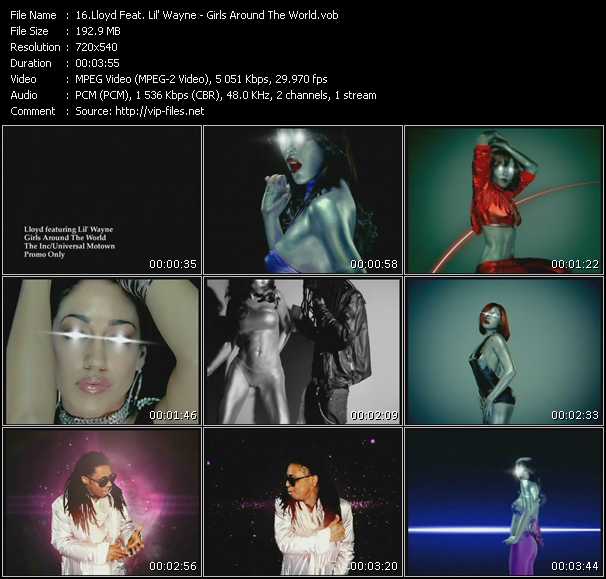Select the thumbnail timestamped 00:02:09
Image resolution: width=606 pixels, height=579 pixels.
tap(303, 351)
